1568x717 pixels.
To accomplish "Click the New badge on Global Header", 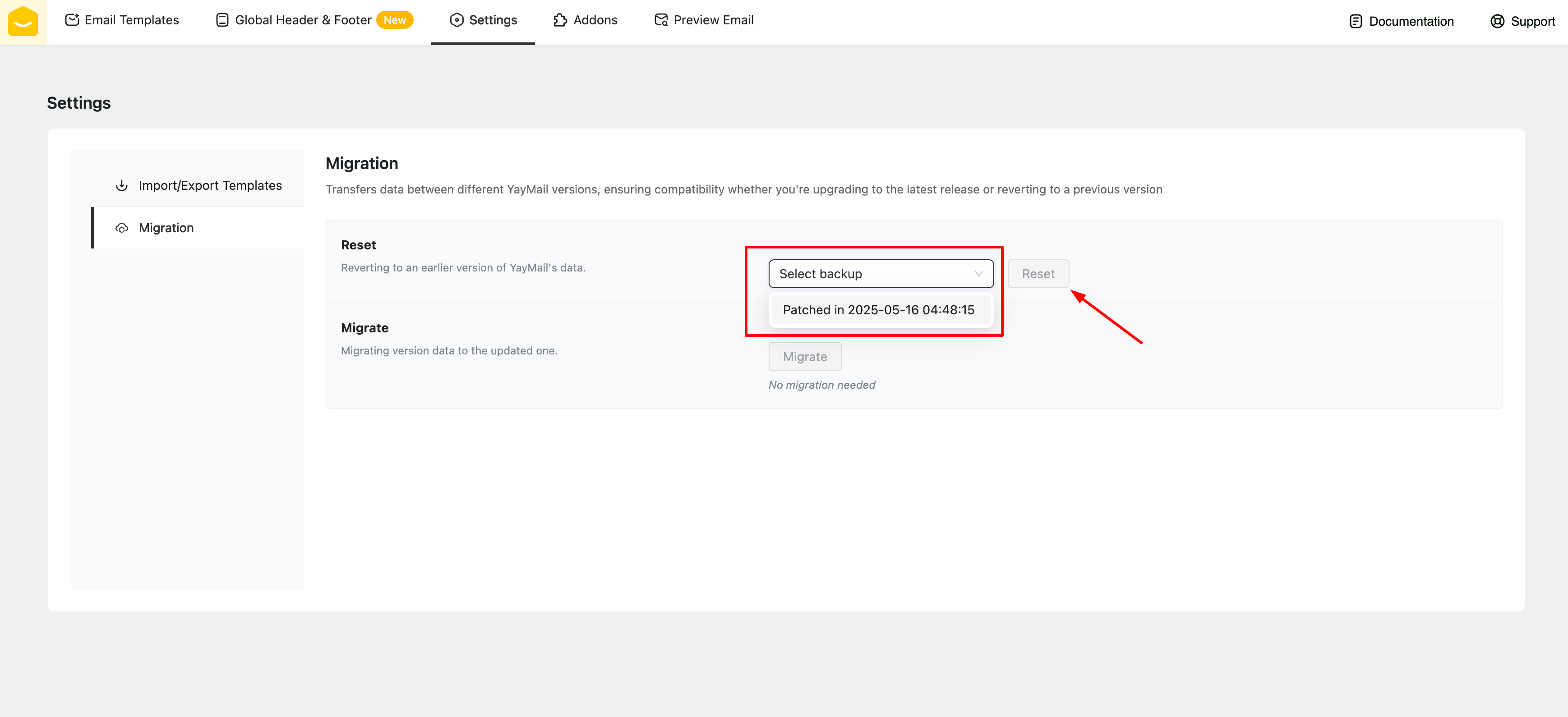I will coord(394,20).
